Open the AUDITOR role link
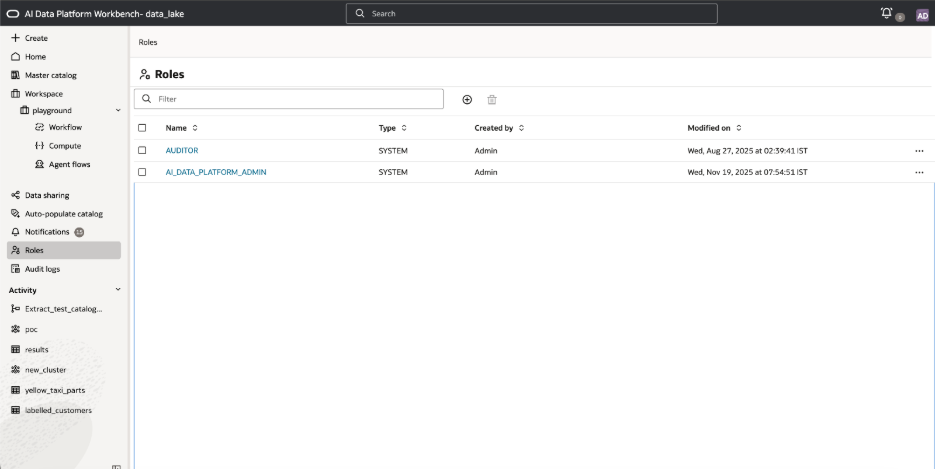The height and width of the screenshot is (469, 936). [182, 151]
